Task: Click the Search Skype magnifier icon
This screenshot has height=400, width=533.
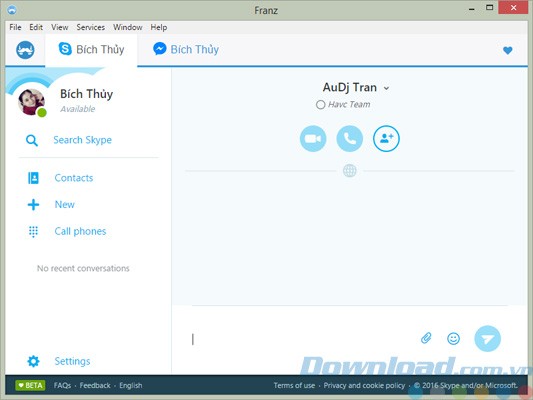Action: [32, 140]
